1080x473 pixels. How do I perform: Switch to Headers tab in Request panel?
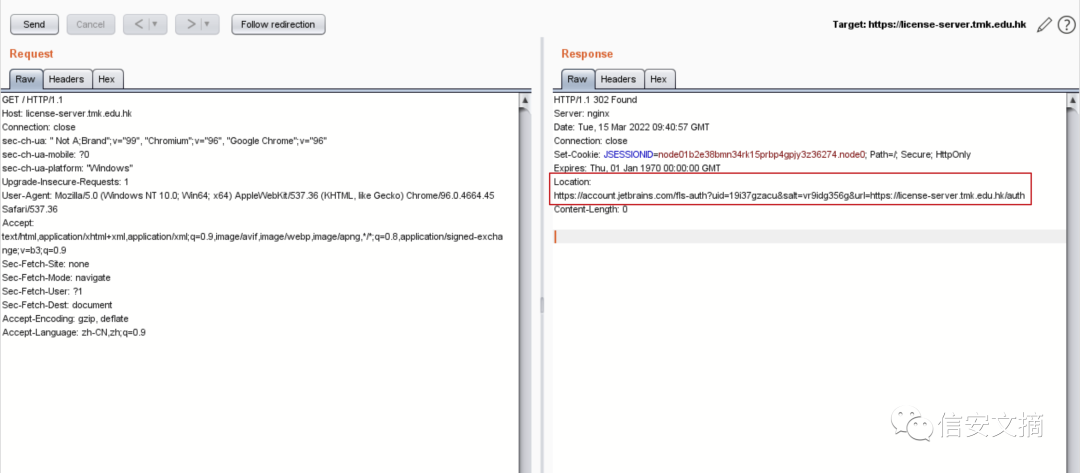pyautogui.click(x=66, y=79)
